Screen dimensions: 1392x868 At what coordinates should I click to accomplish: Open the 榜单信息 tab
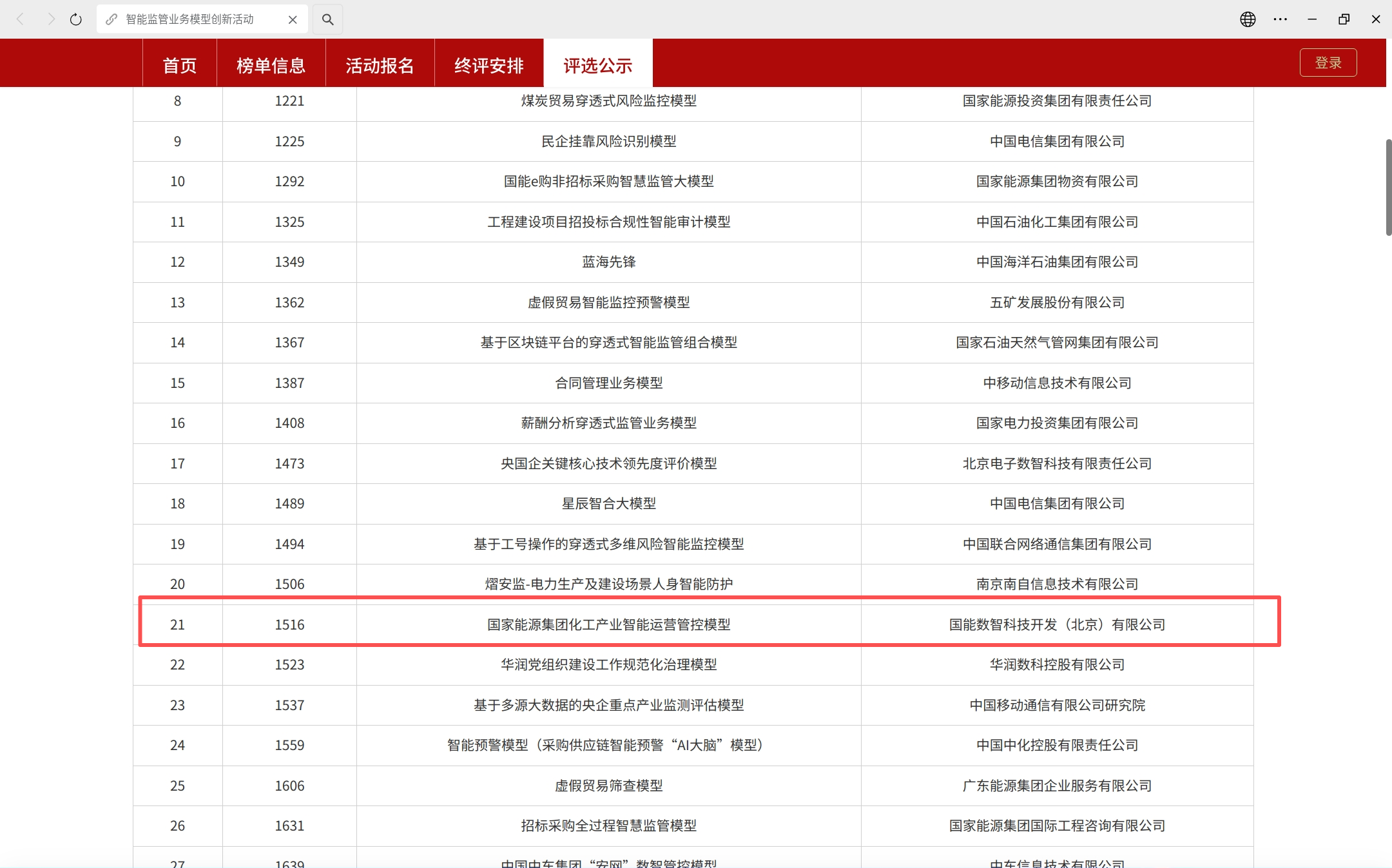[271, 63]
